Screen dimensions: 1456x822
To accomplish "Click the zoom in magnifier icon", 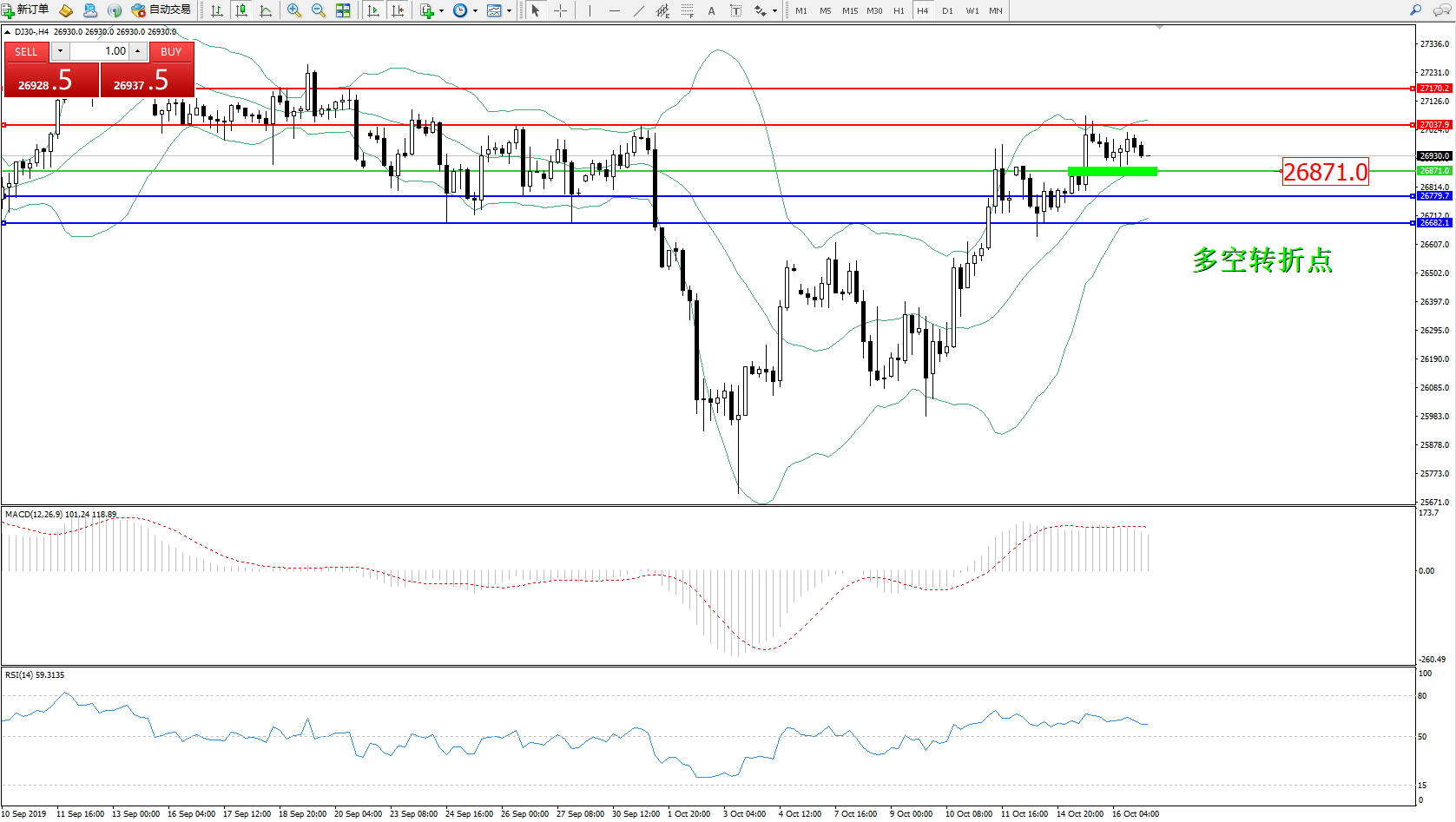I will coord(294,10).
